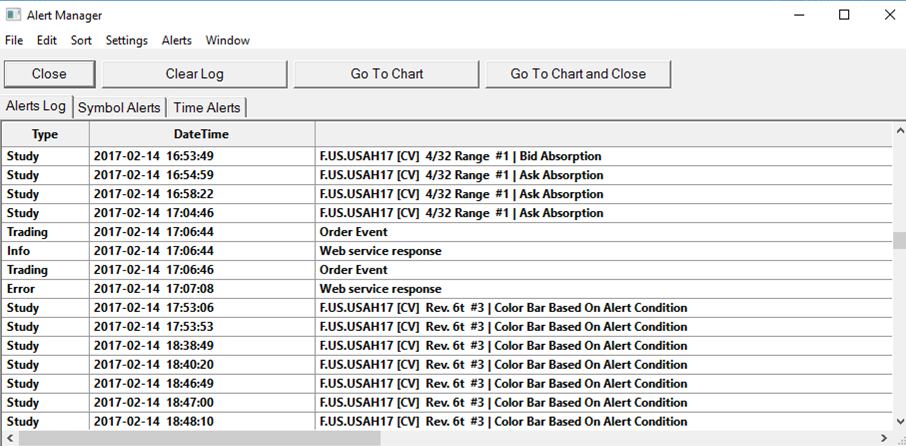
Task: Click the Type column header
Action: point(45,134)
